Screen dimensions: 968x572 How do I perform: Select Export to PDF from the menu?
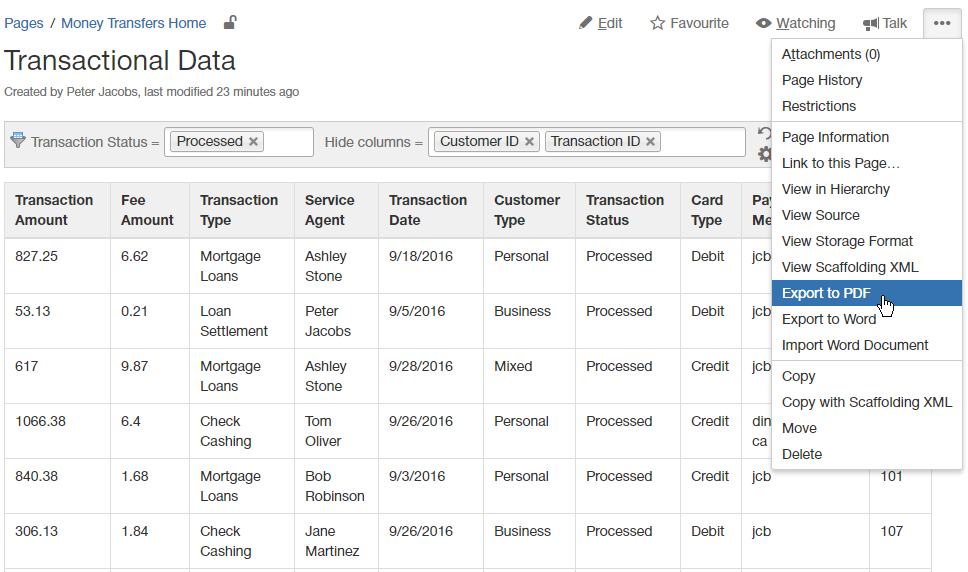click(x=825, y=293)
